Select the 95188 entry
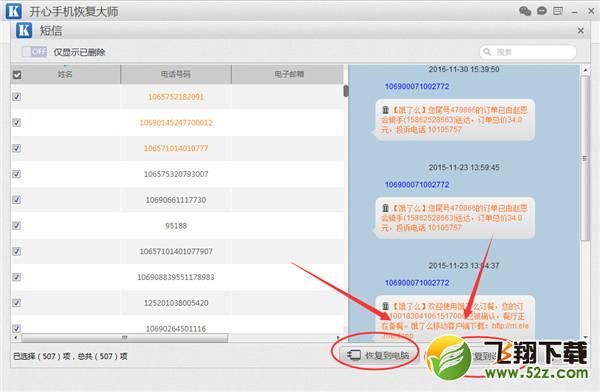 176,226
